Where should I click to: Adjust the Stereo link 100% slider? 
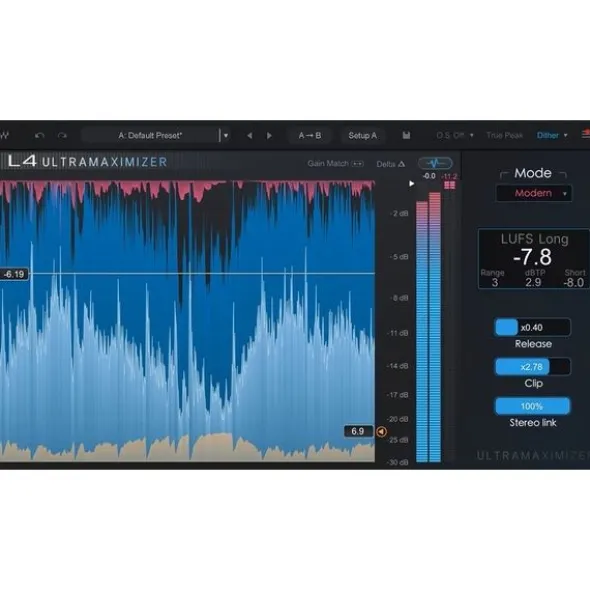(532, 406)
